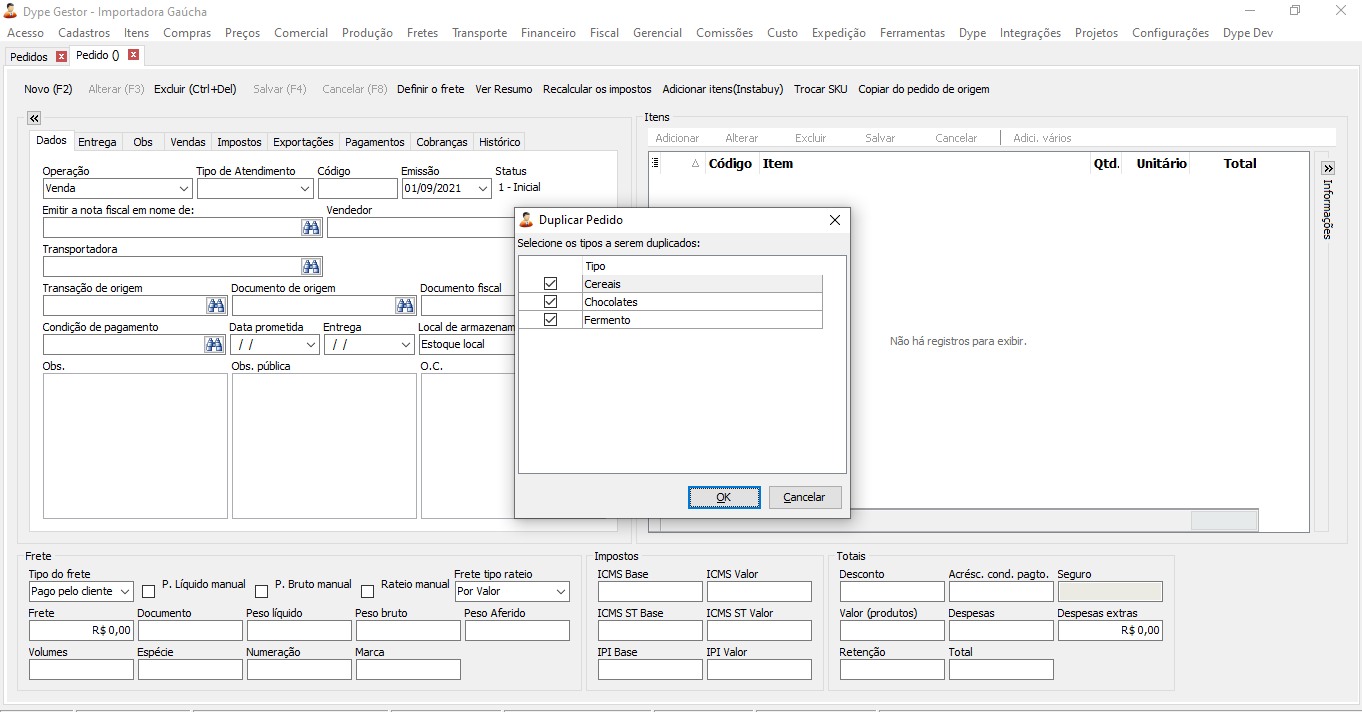Uncheck the Chocolates checkbox
Screen dimensions: 1362x712
click(x=550, y=302)
